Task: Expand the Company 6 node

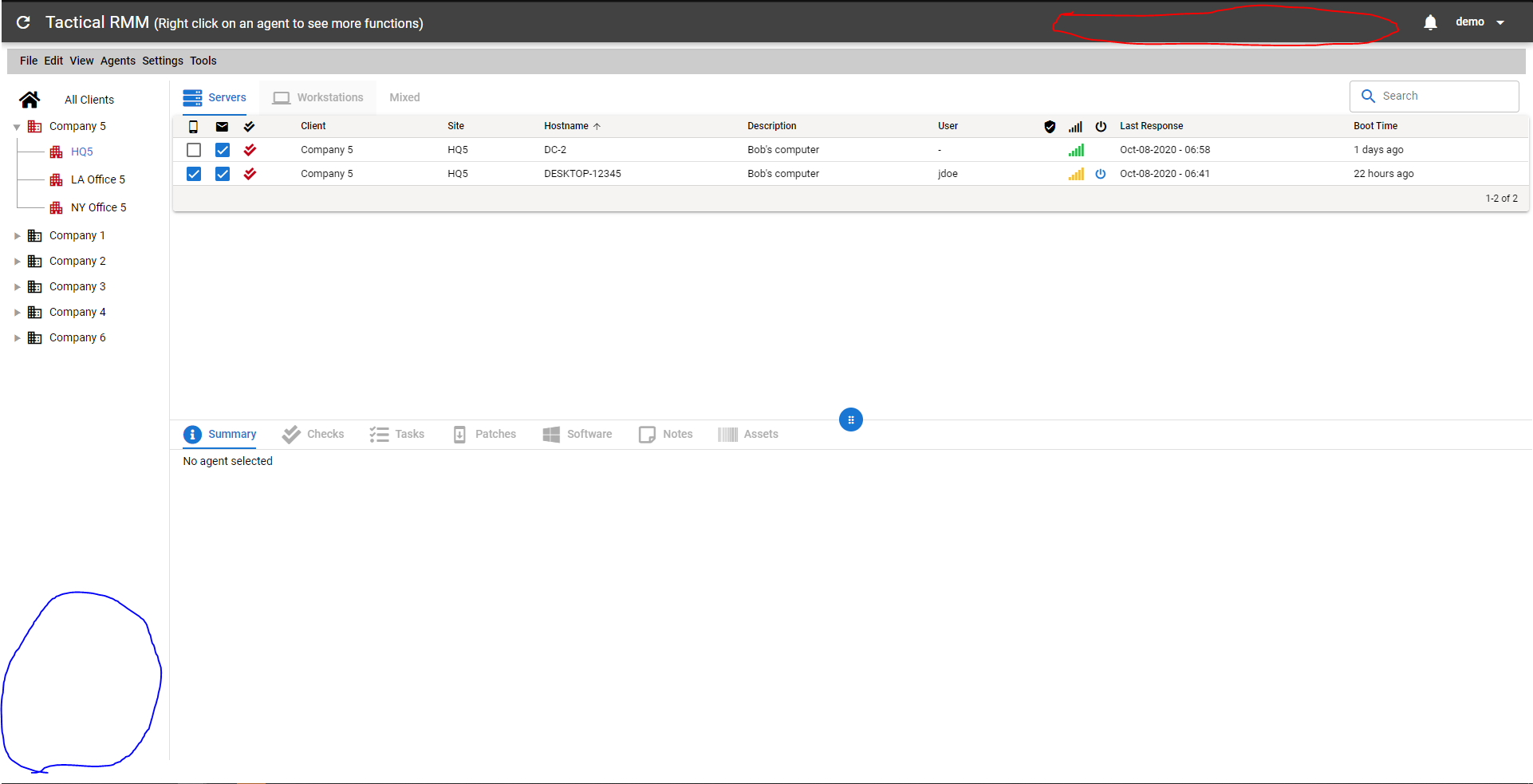Action: (17, 338)
